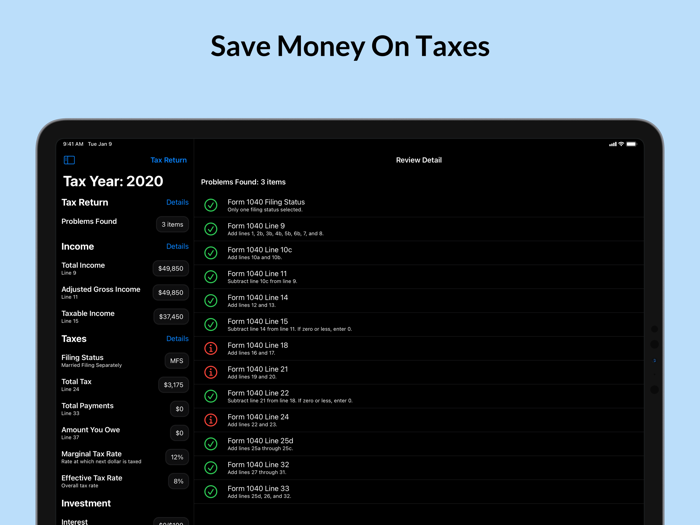Select the Adjusted Gross Income $49,850 value
The width and height of the screenshot is (700, 525).
[x=171, y=293]
